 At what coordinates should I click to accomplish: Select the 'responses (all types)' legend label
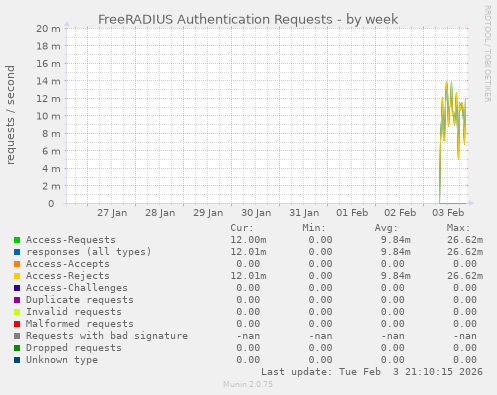(89, 252)
